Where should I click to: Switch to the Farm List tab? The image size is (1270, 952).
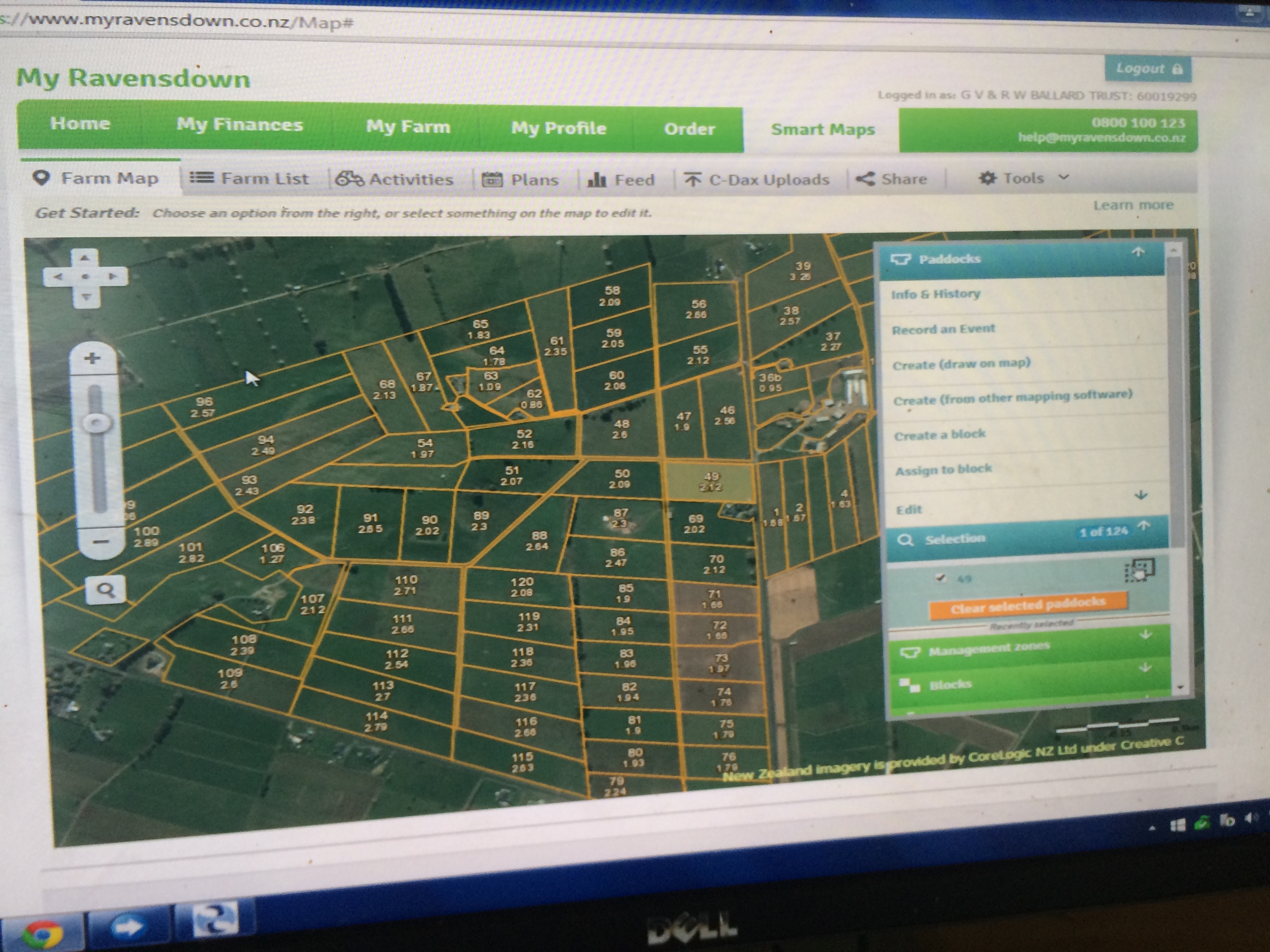coord(249,178)
